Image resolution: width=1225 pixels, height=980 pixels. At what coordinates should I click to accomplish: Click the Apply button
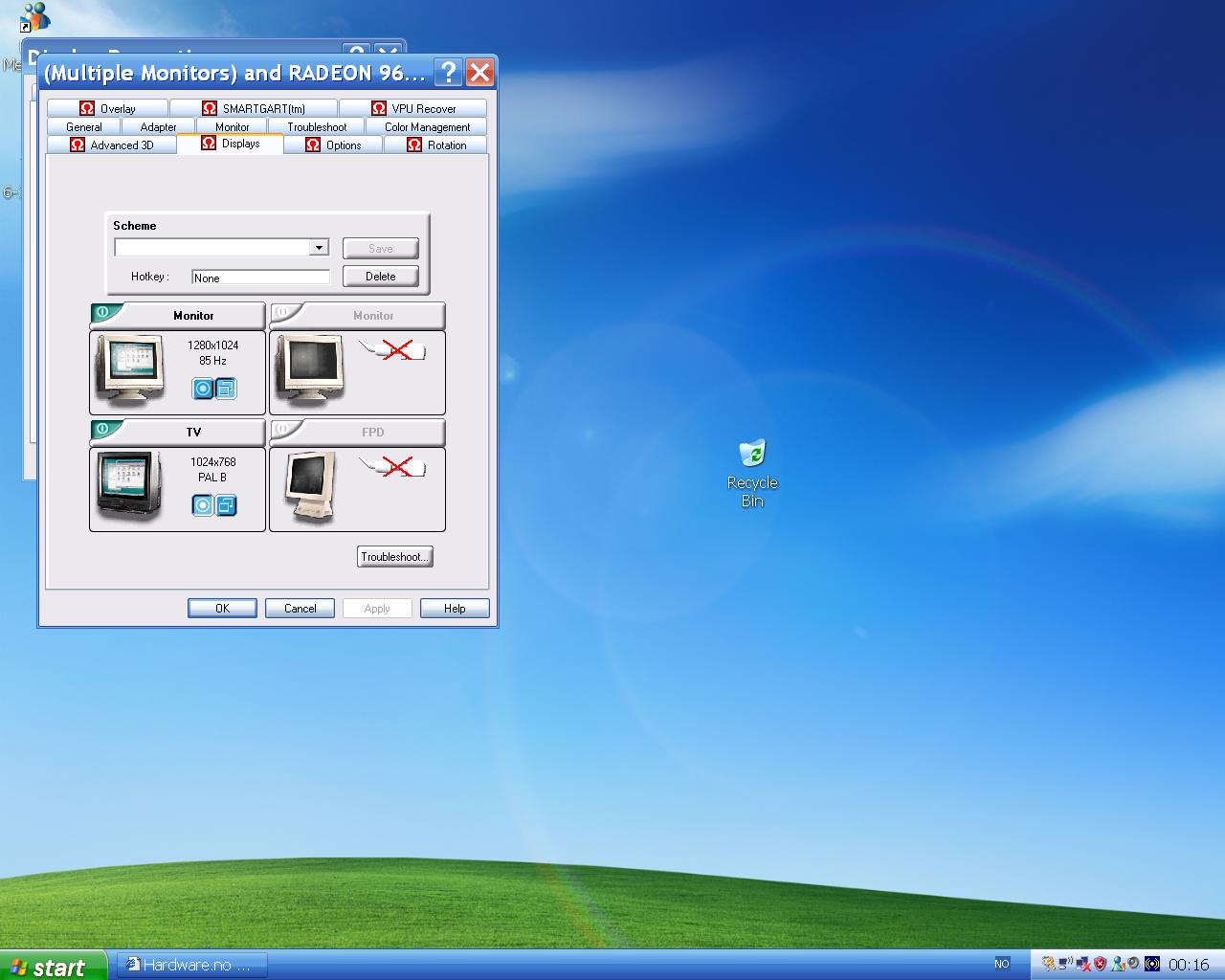click(377, 608)
